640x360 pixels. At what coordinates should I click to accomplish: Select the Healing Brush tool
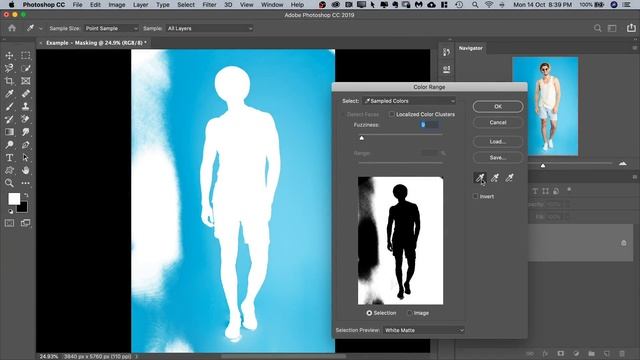[25, 93]
